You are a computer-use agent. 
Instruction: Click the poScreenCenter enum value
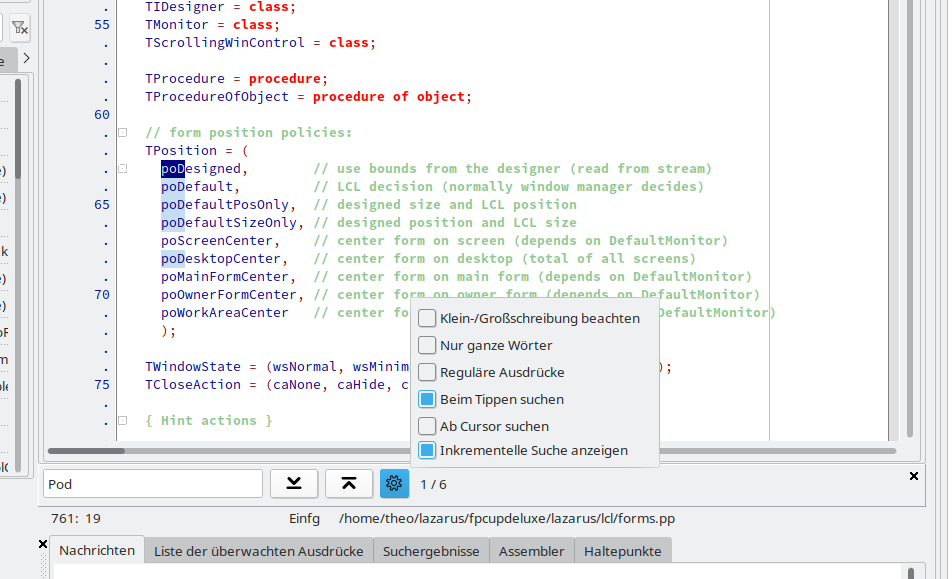click(217, 241)
